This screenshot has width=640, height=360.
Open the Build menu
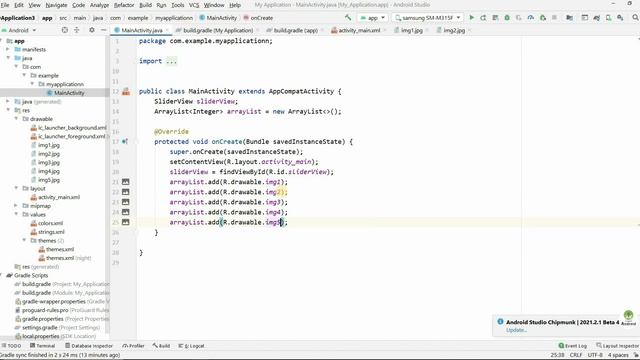145,5
